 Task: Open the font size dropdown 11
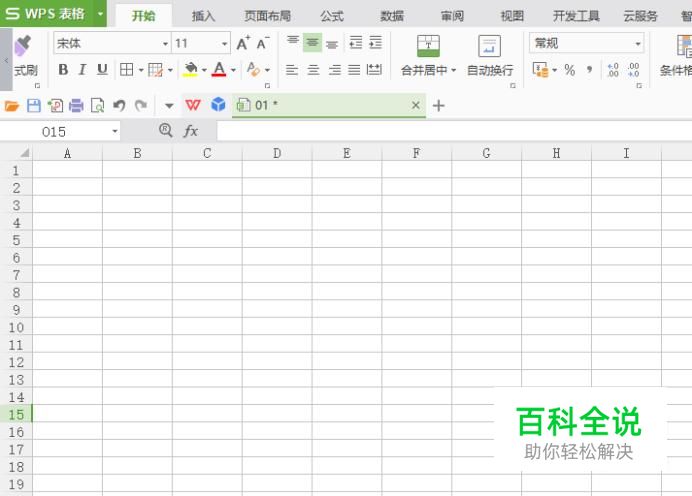click(224, 44)
